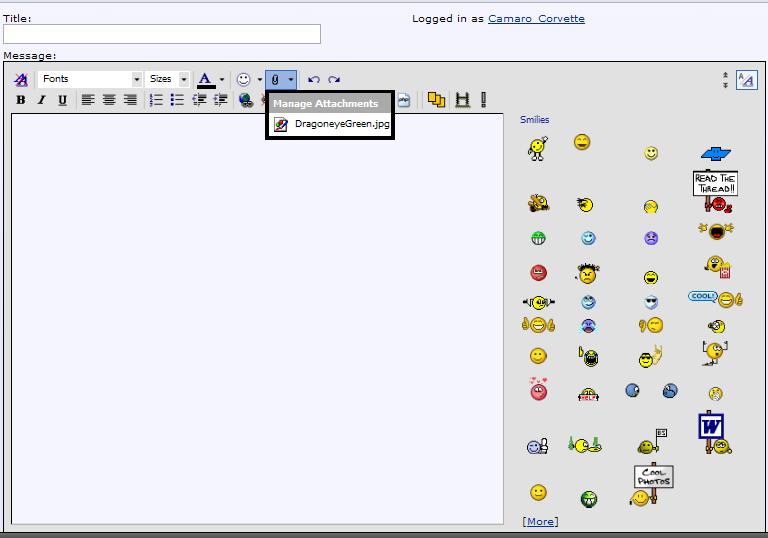Insert the Help banner smiley

(588, 394)
